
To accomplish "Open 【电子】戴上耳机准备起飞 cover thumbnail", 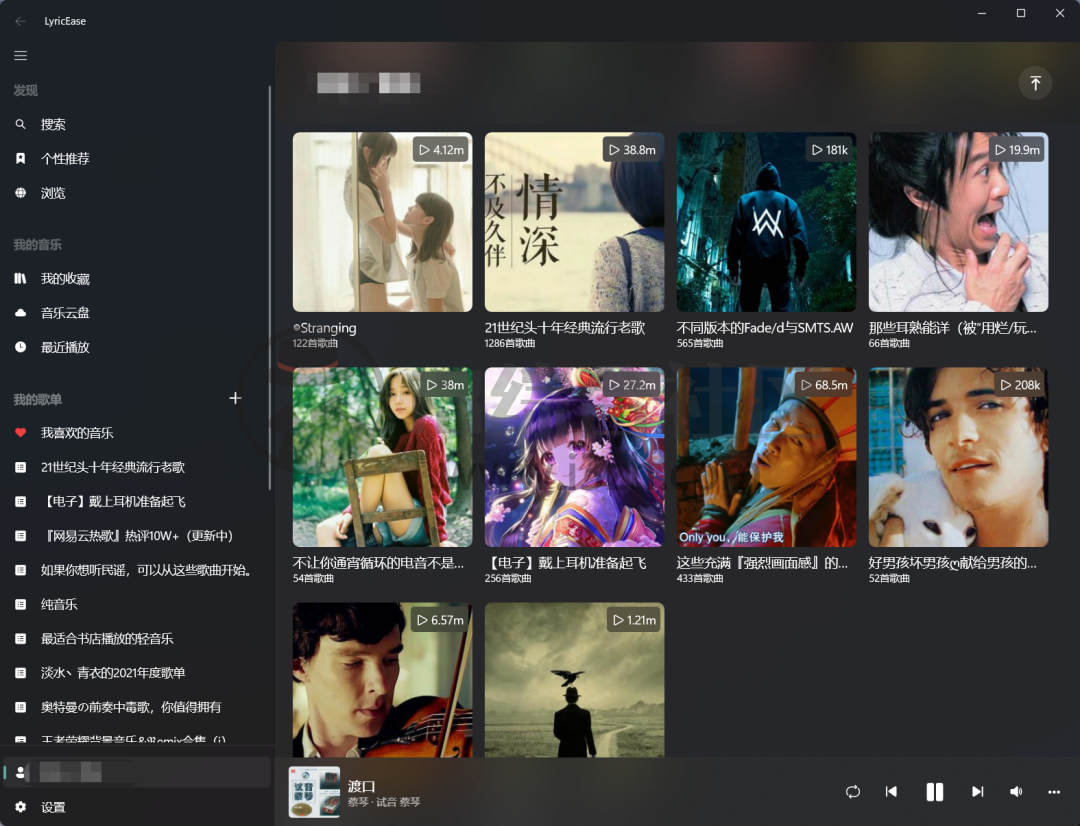I will [x=574, y=457].
